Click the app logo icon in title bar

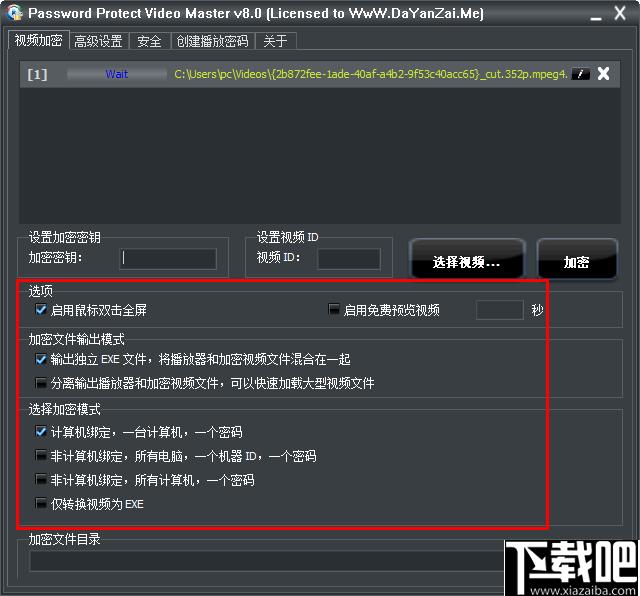tap(15, 13)
